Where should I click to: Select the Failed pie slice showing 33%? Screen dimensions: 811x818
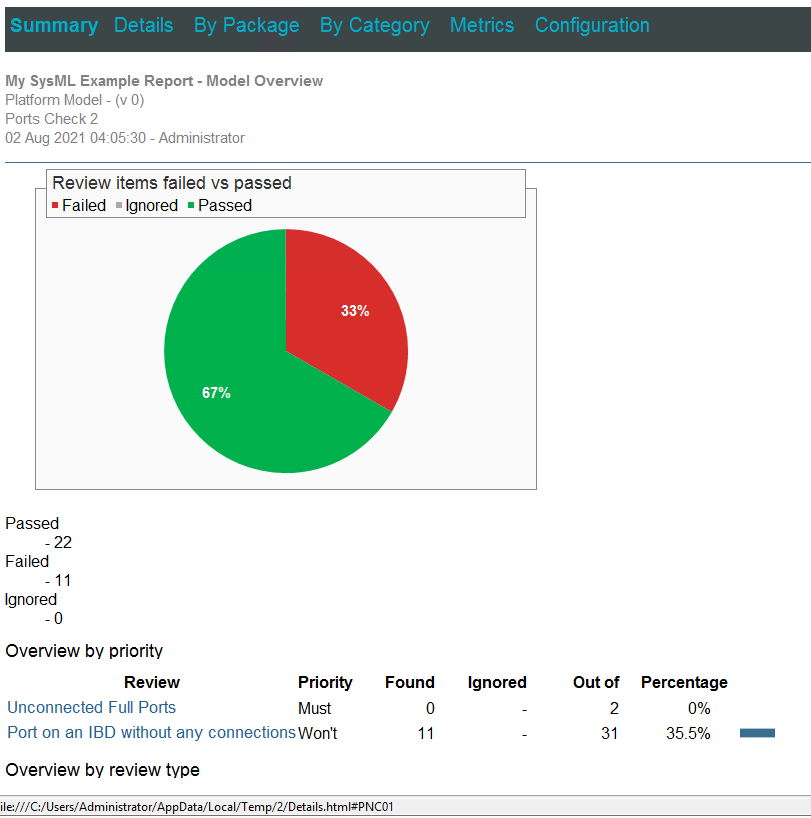(355, 310)
